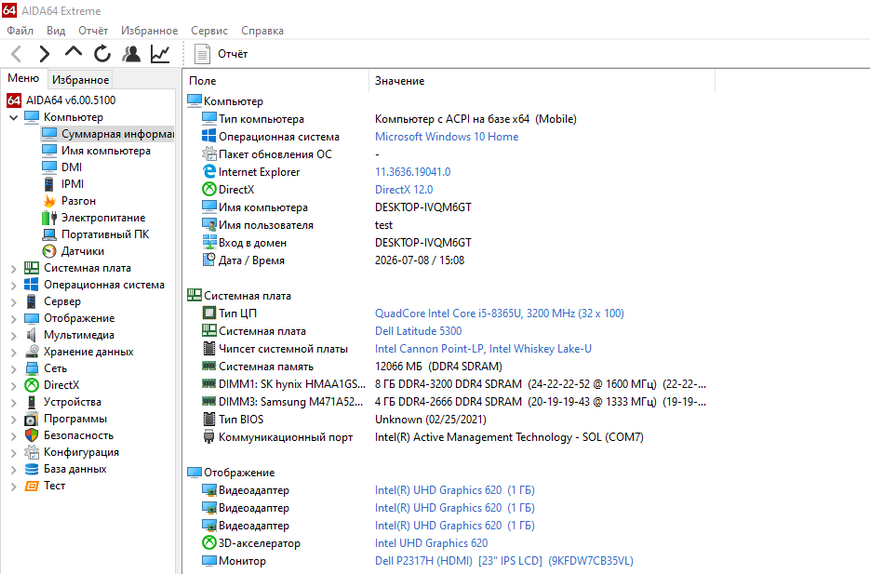Select the DIMM1: SK hynix memory row
870x574 pixels.
coord(454,384)
